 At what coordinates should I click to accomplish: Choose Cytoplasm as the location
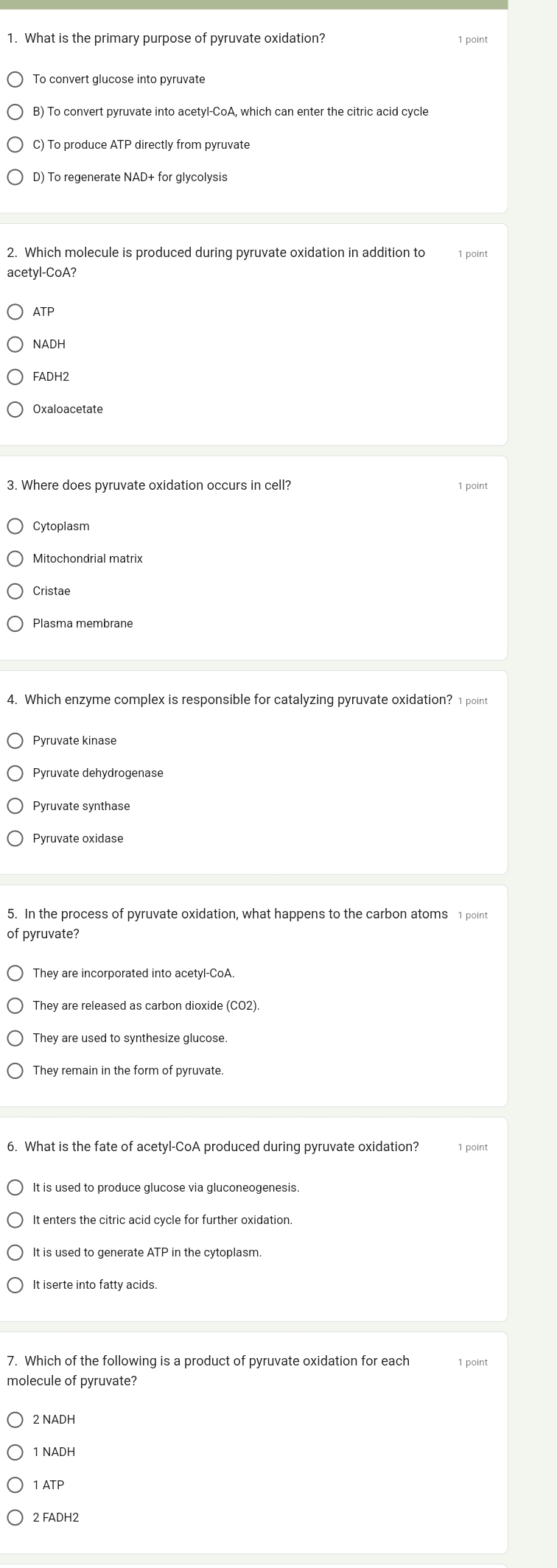click(15, 527)
